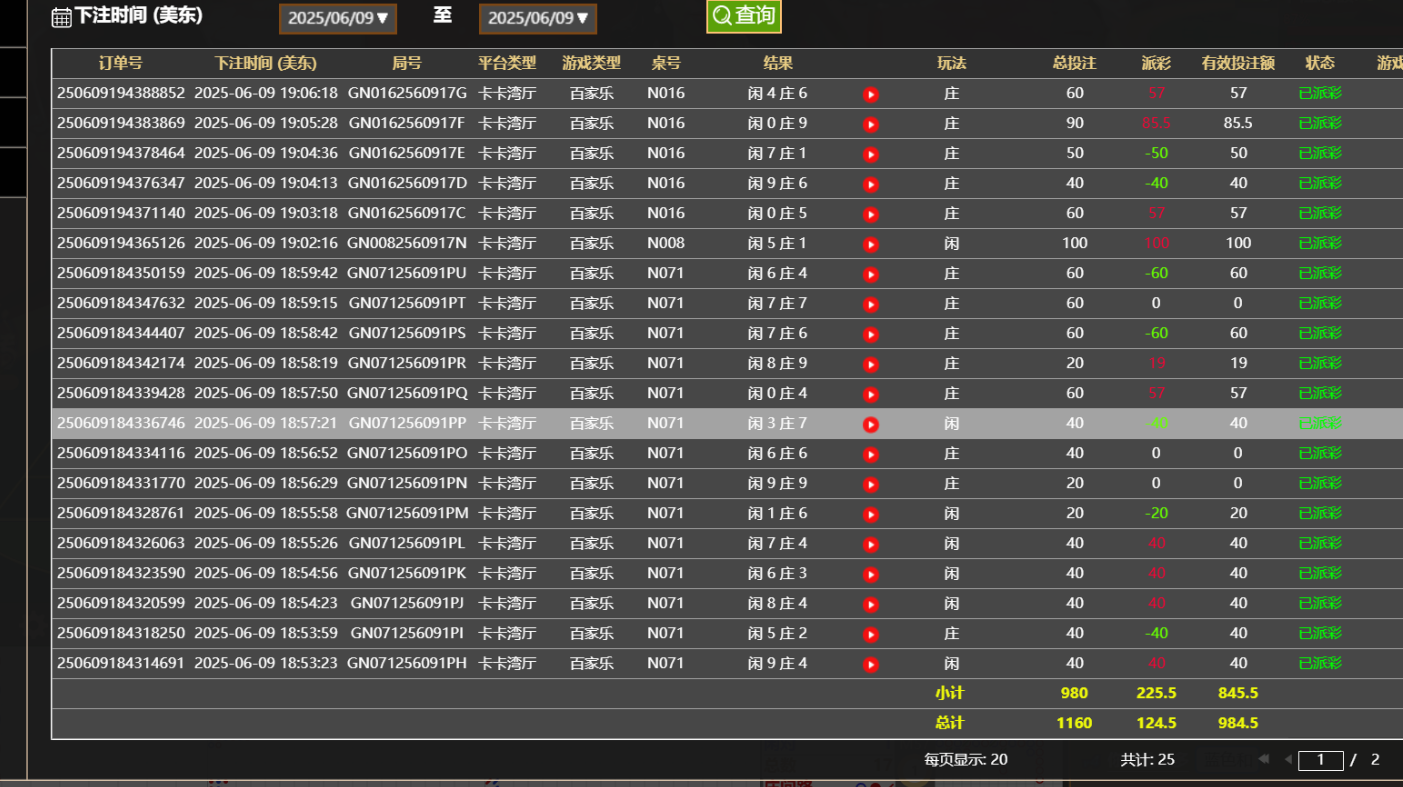Click 已派彩 status on the N008 row

tap(1318, 243)
